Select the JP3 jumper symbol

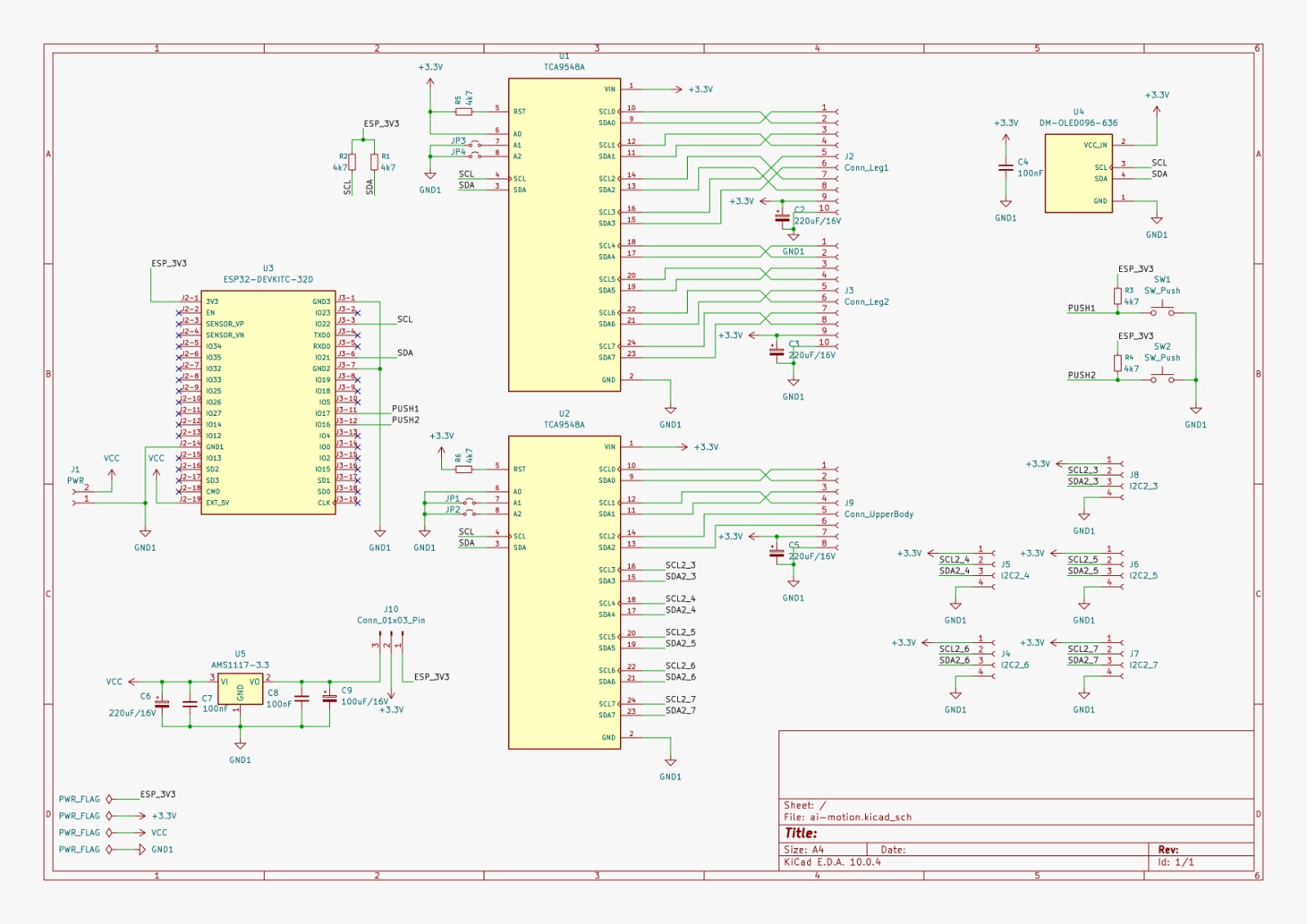click(474, 144)
